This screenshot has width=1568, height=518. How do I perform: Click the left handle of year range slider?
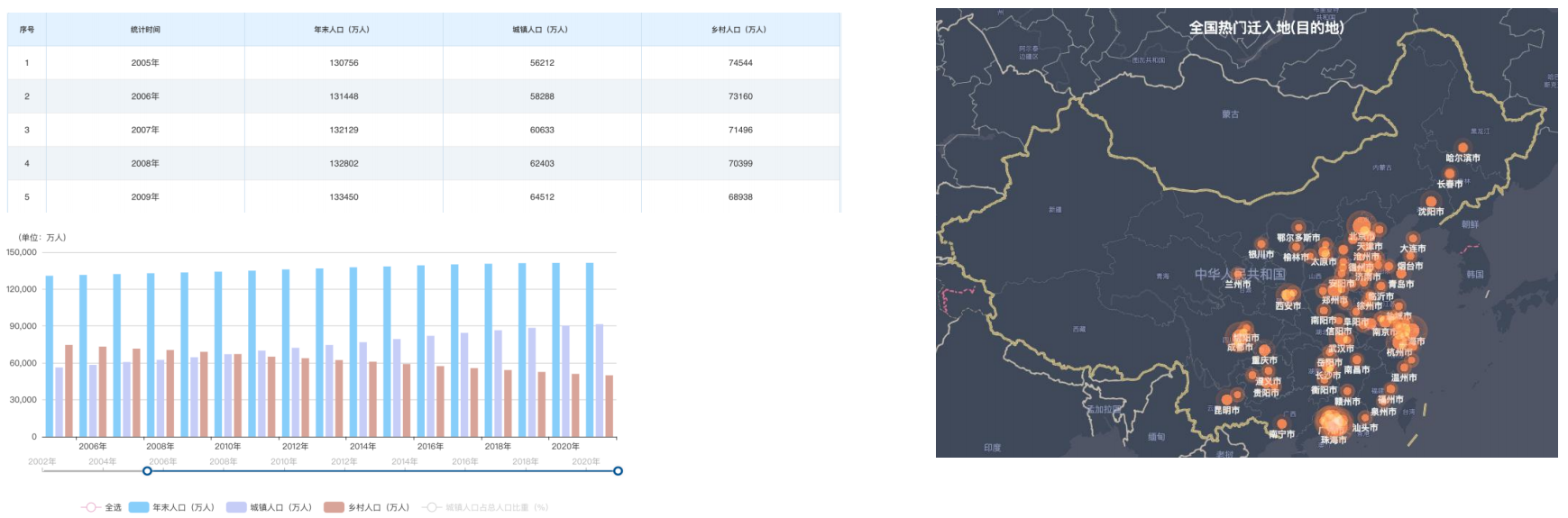[x=148, y=471]
